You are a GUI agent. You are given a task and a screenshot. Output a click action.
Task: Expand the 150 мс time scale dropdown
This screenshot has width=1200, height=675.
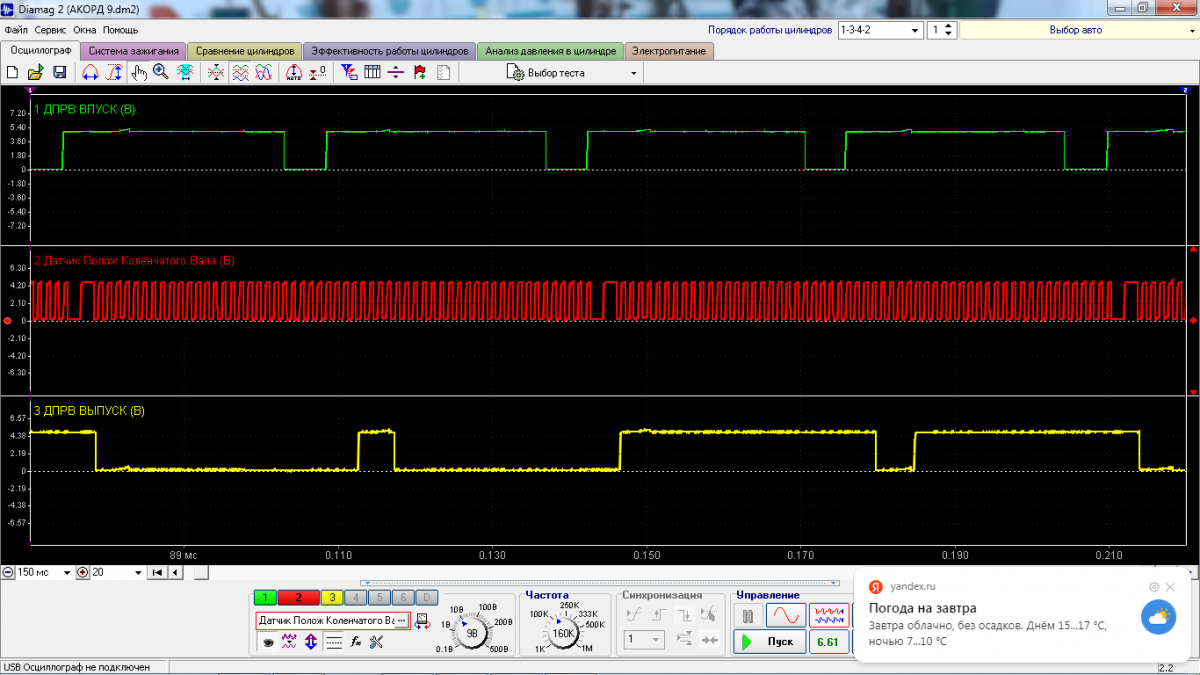[x=67, y=573]
